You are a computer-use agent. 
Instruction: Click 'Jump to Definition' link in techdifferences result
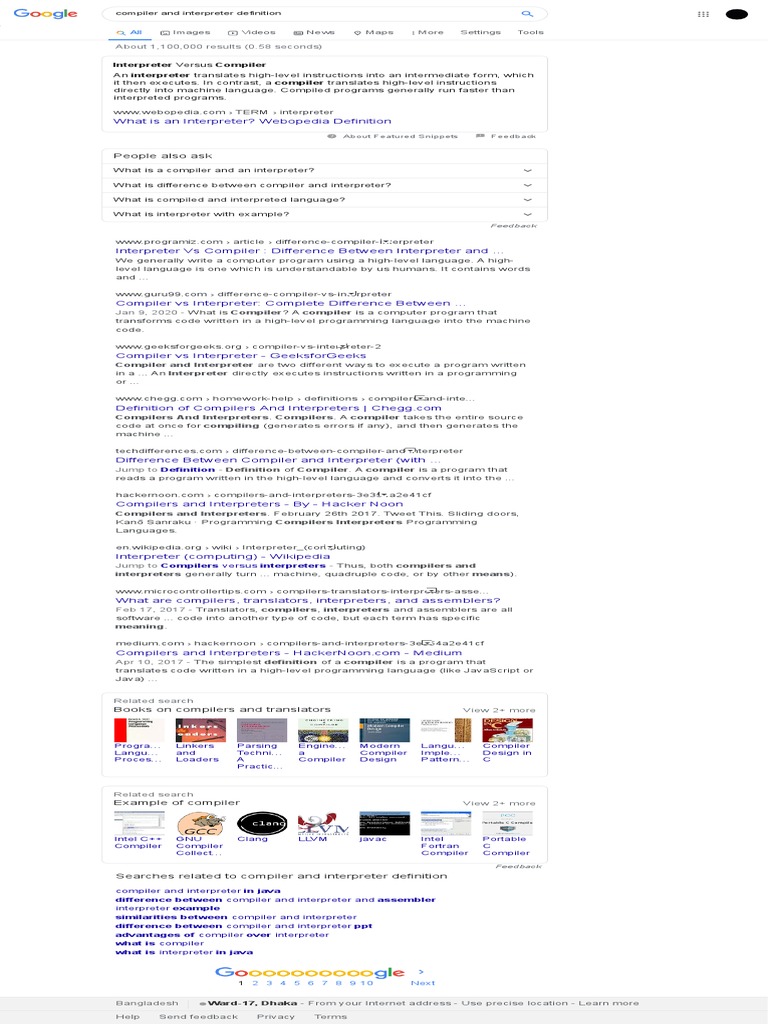(x=165, y=470)
